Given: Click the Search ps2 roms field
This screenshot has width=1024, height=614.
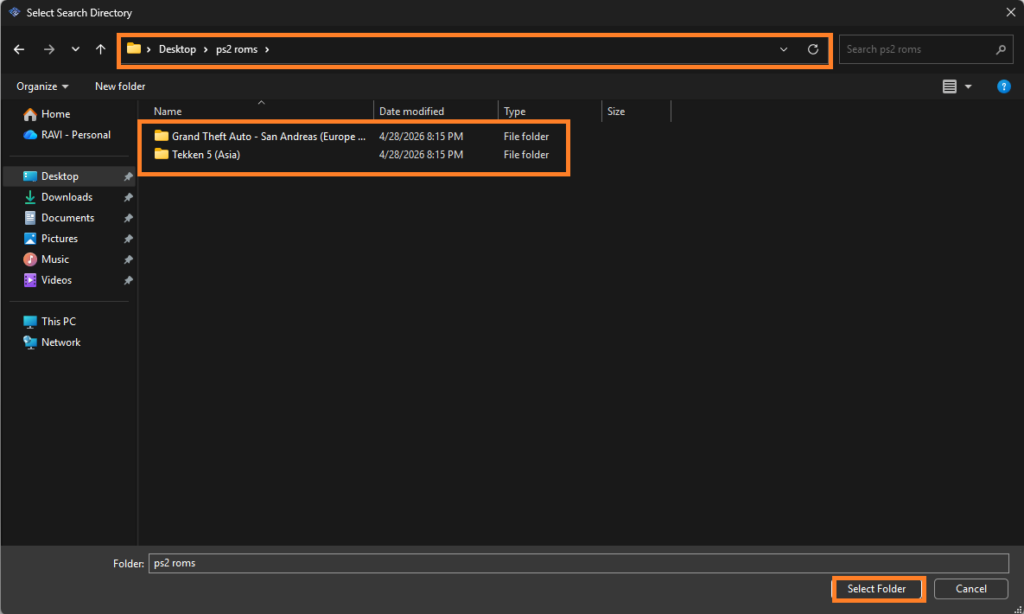Looking at the screenshot, I should (925, 49).
